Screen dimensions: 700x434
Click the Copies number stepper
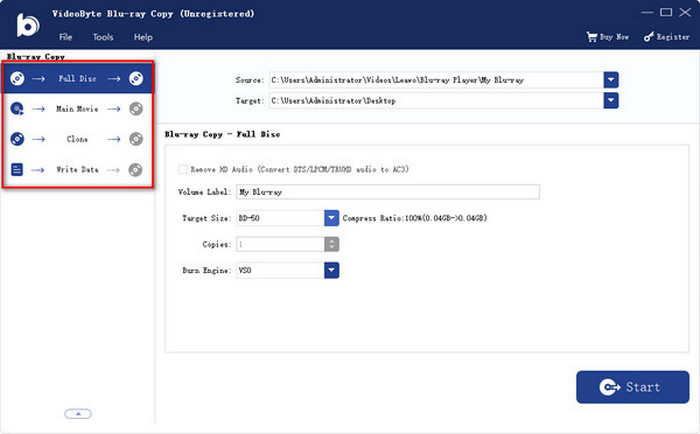coord(331,244)
